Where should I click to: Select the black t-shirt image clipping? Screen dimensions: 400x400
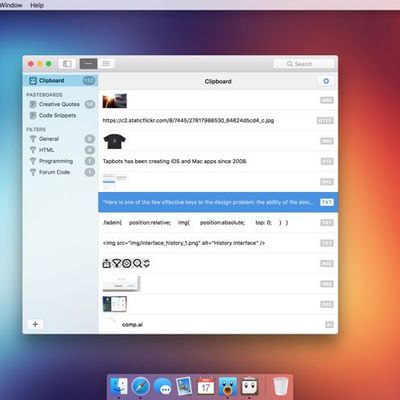(218, 141)
